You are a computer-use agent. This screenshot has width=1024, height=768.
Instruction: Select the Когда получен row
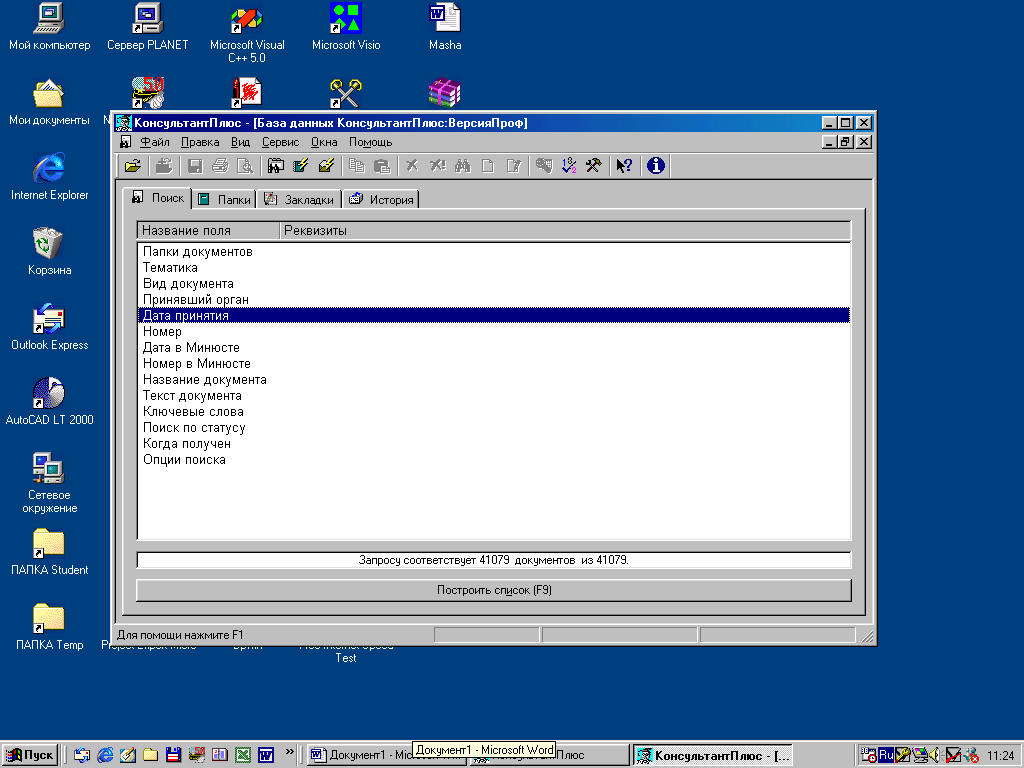click(x=494, y=444)
